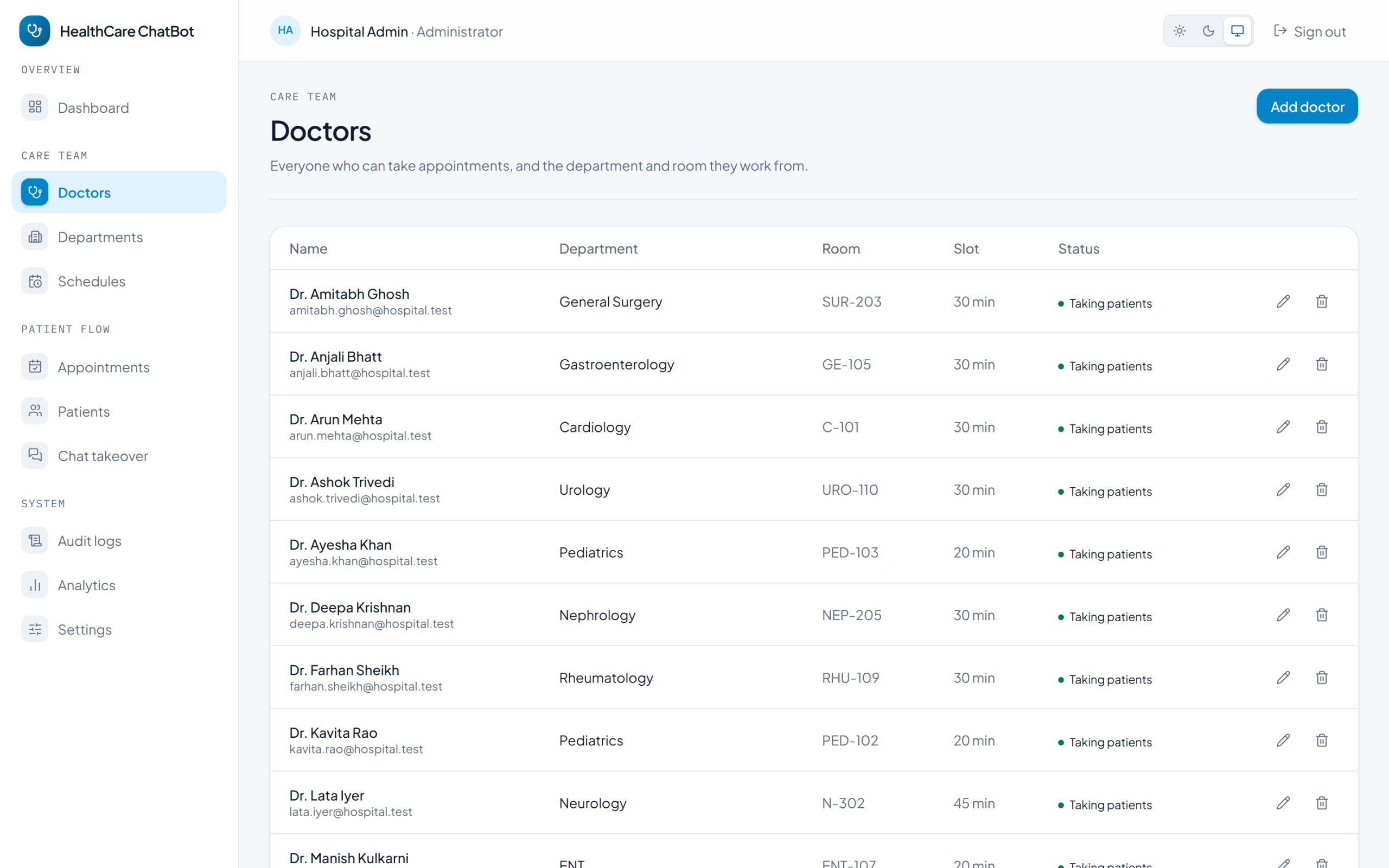
Task: Open Analytics sidebar item
Action: click(x=119, y=585)
